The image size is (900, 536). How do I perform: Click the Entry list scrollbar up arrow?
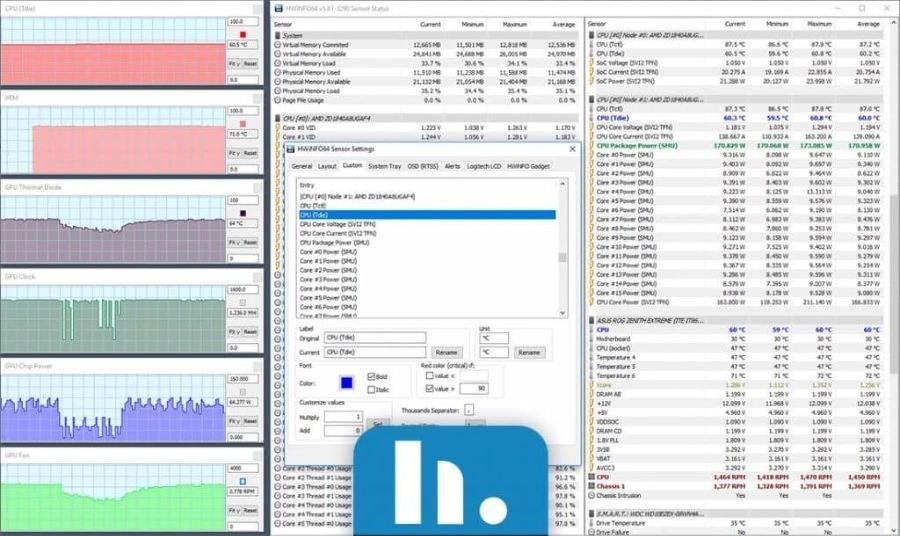coord(562,184)
